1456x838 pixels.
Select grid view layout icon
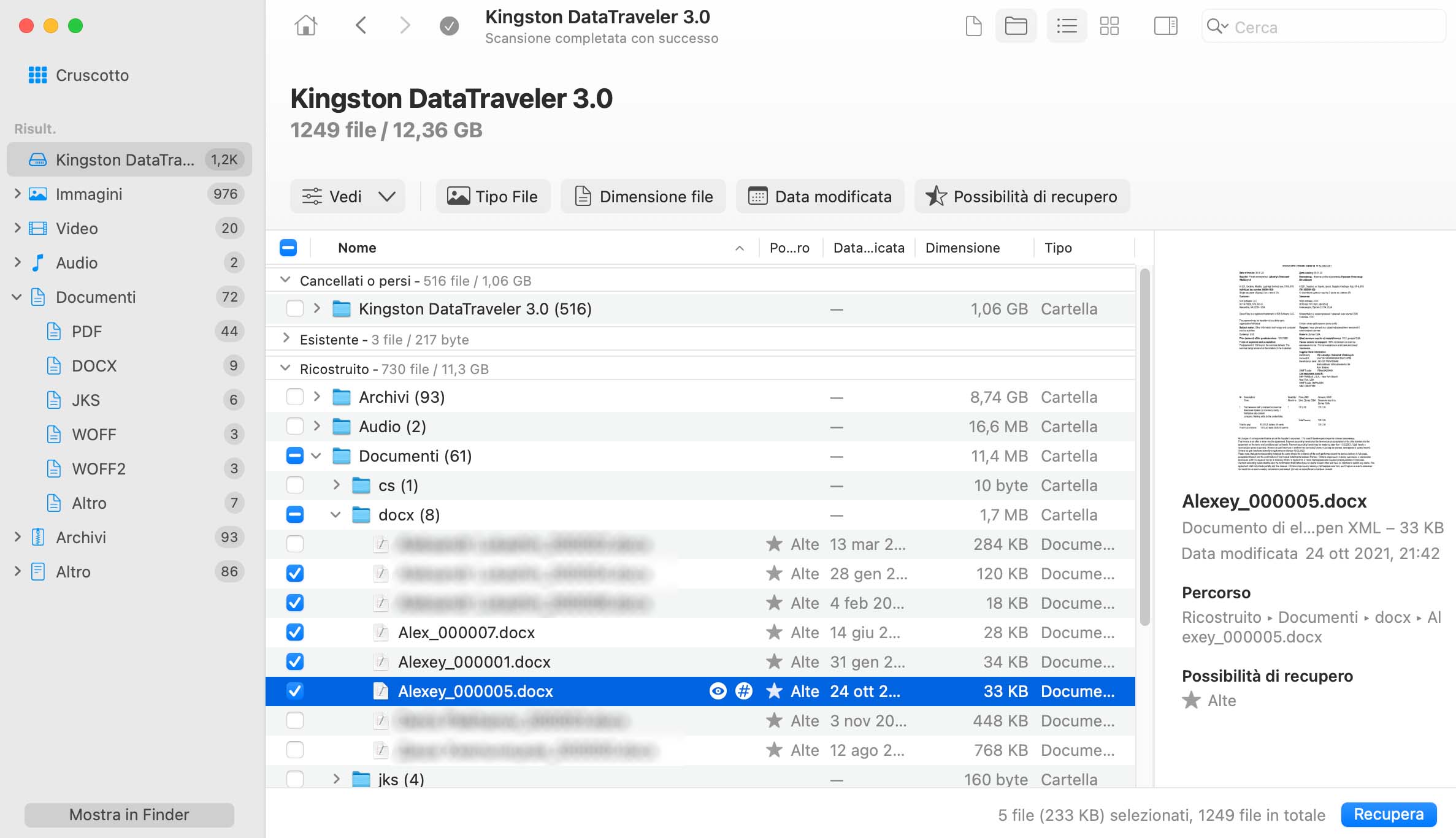[1109, 26]
